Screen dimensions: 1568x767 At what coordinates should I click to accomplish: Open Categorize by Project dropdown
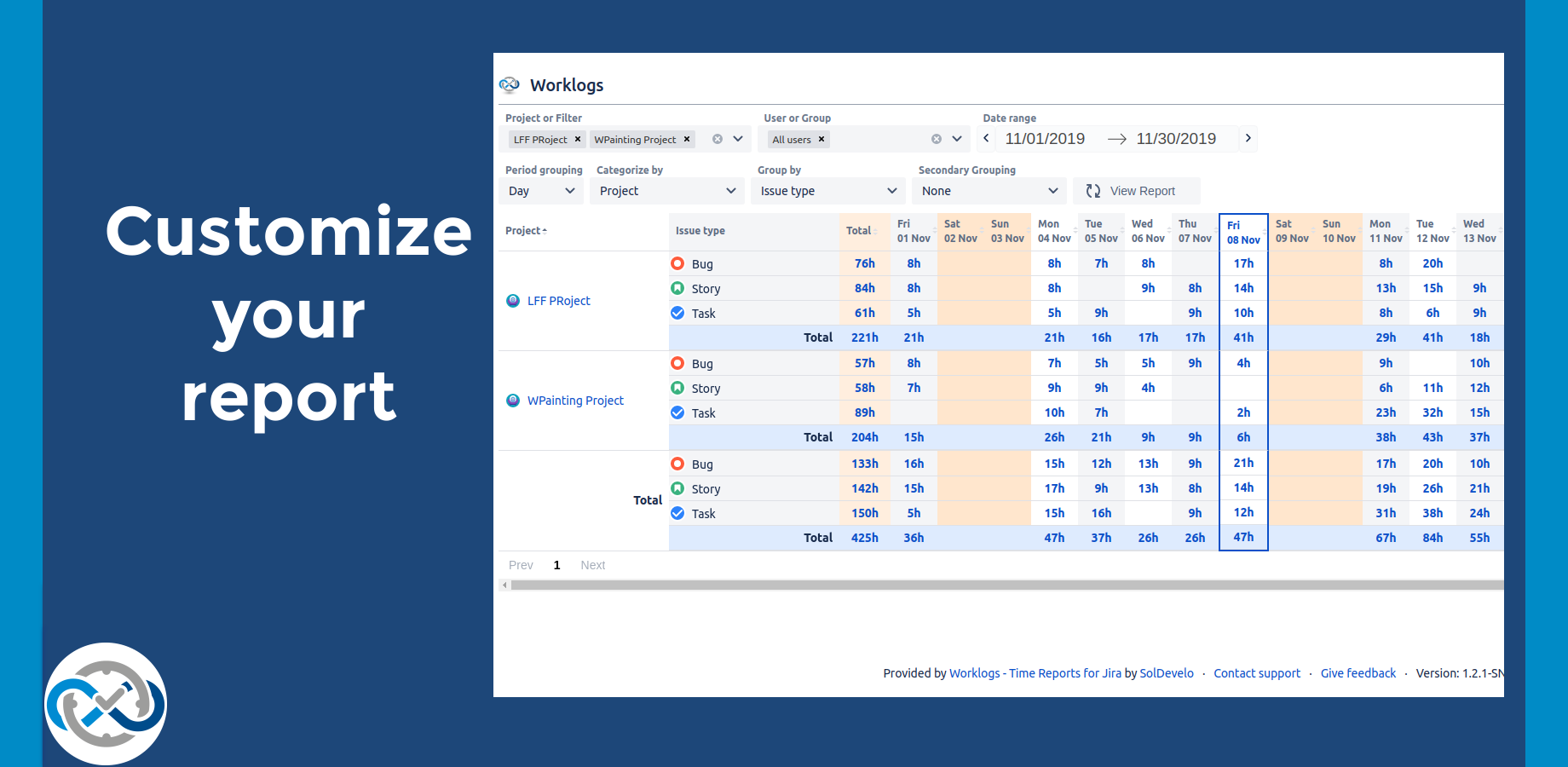668,191
